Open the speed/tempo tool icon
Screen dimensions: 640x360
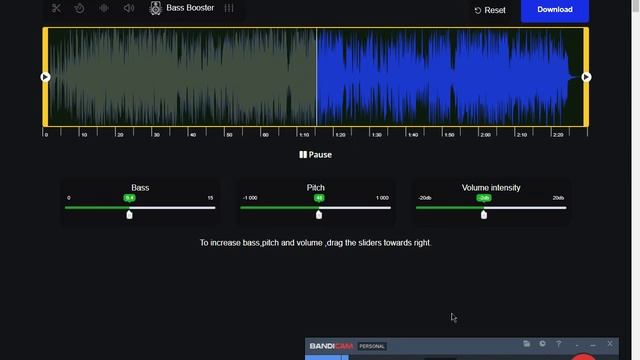point(80,8)
